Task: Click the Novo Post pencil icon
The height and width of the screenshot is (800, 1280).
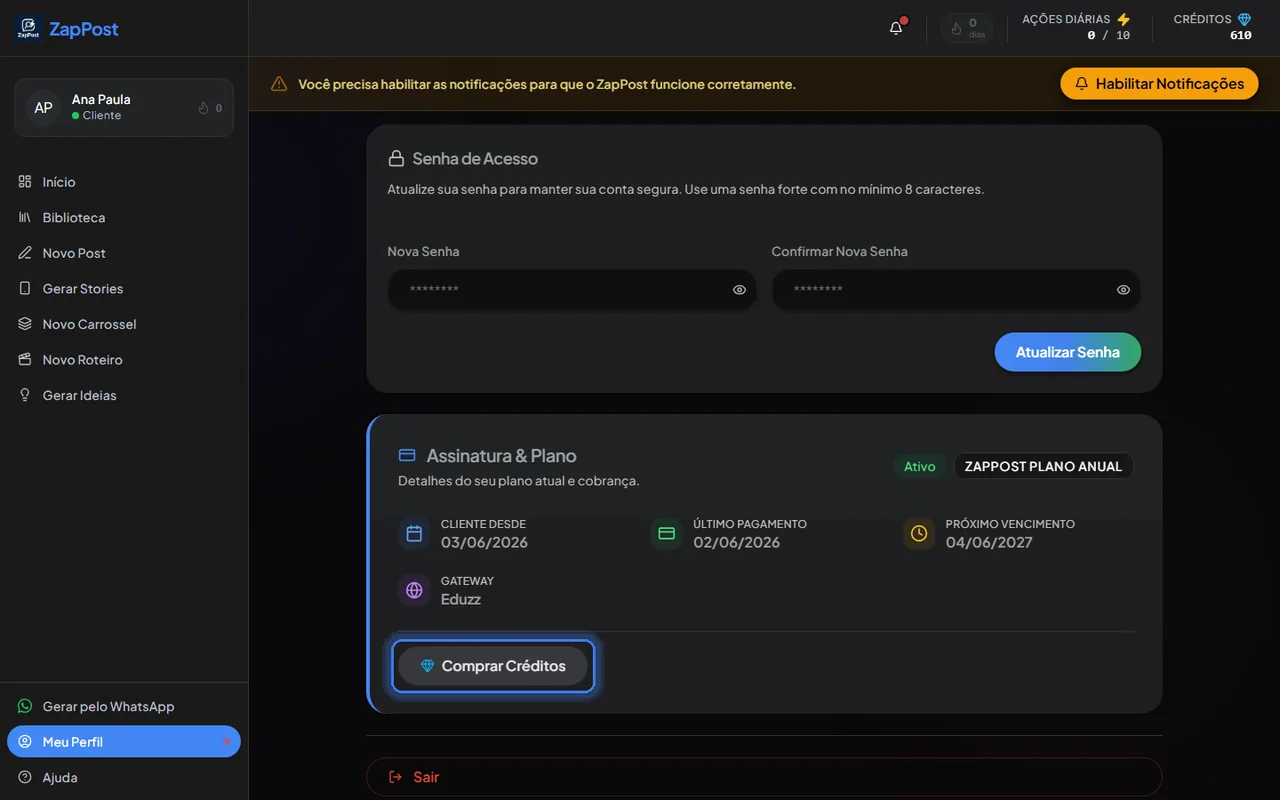Action: (x=25, y=253)
